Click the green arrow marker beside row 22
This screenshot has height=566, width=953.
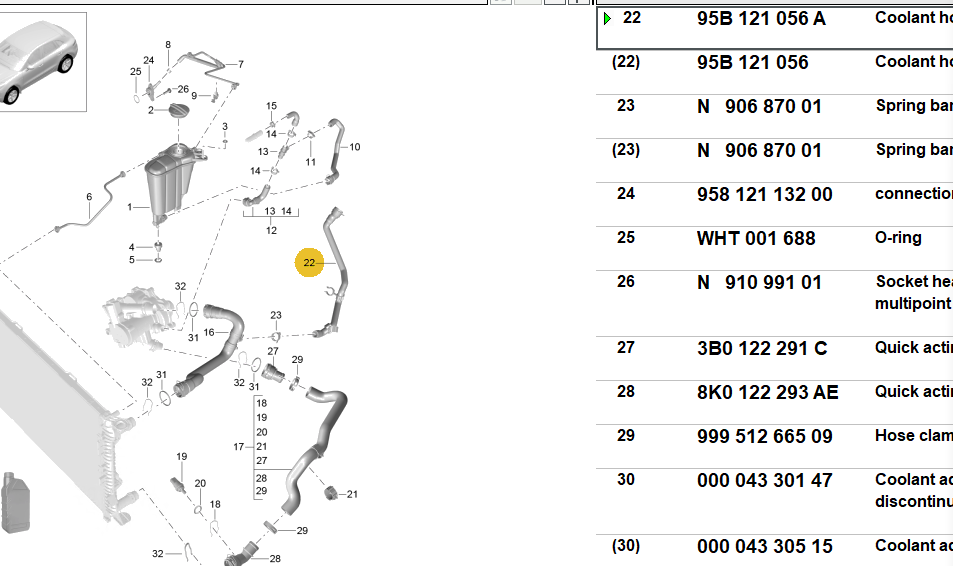click(x=608, y=19)
